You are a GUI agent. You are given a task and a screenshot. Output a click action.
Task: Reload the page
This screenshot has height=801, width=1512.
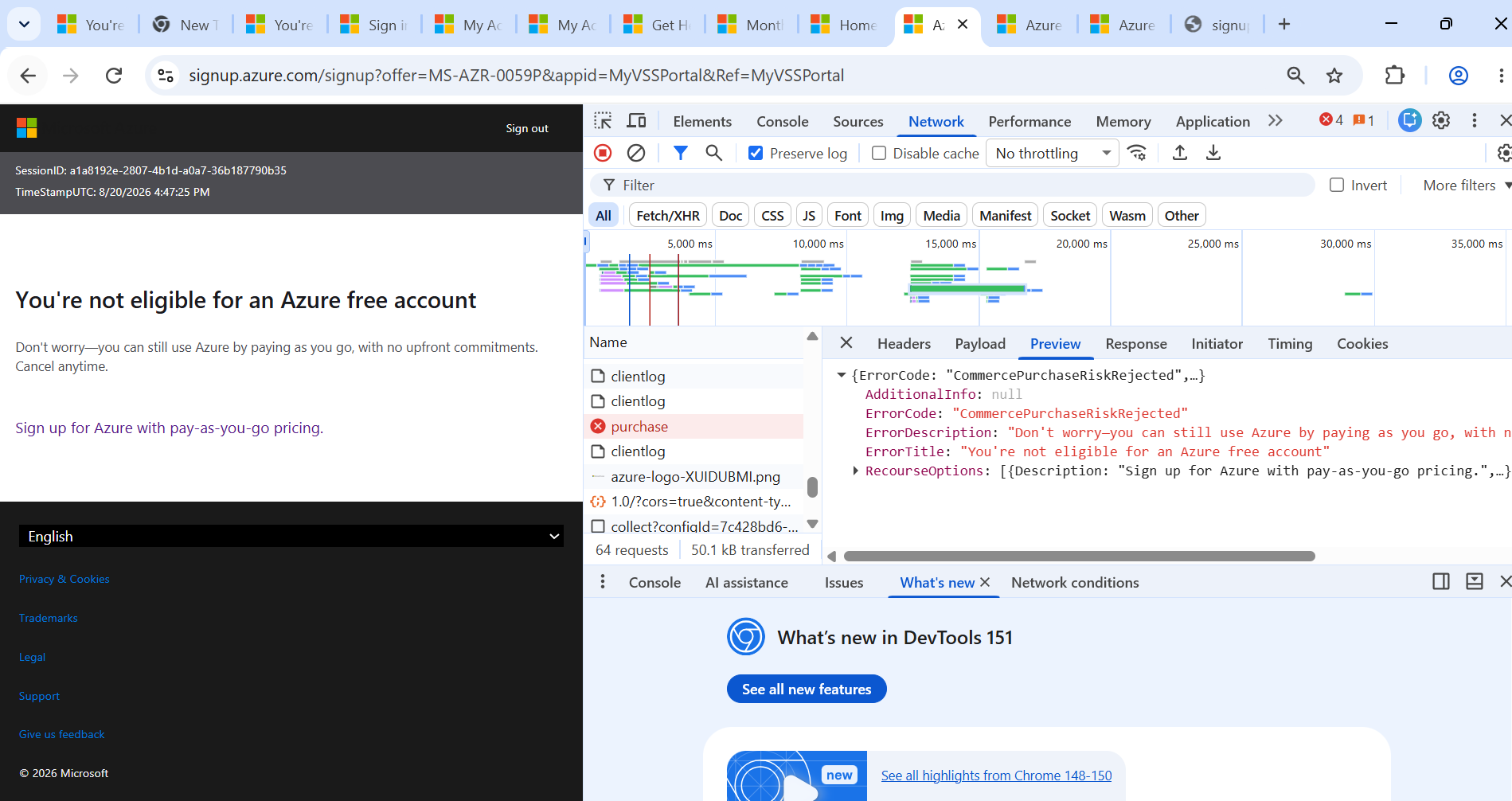[x=114, y=76]
